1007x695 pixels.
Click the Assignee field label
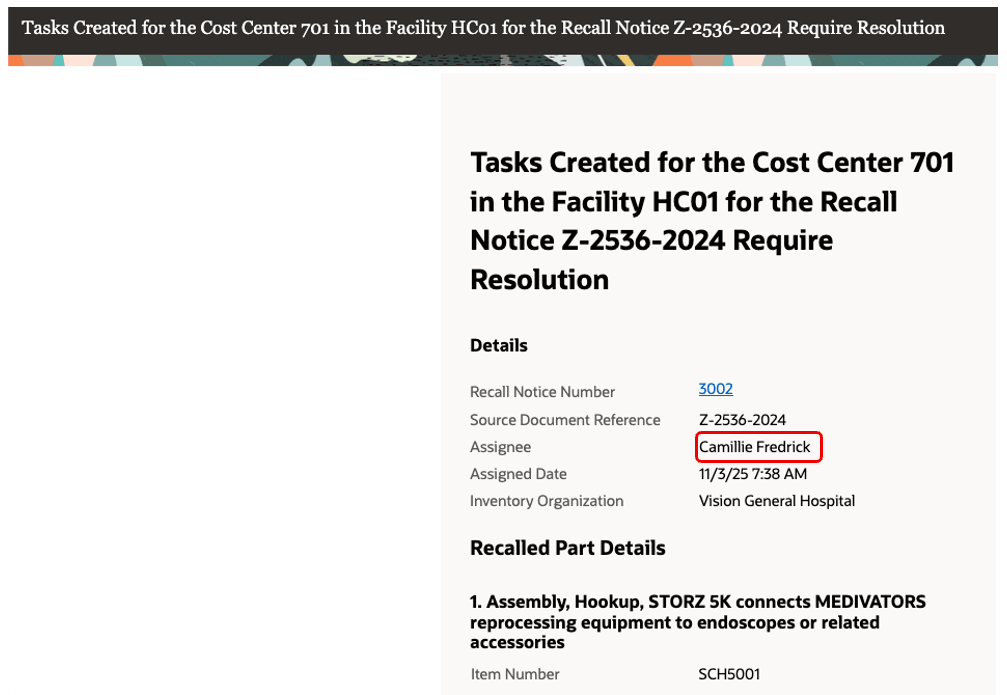500,447
